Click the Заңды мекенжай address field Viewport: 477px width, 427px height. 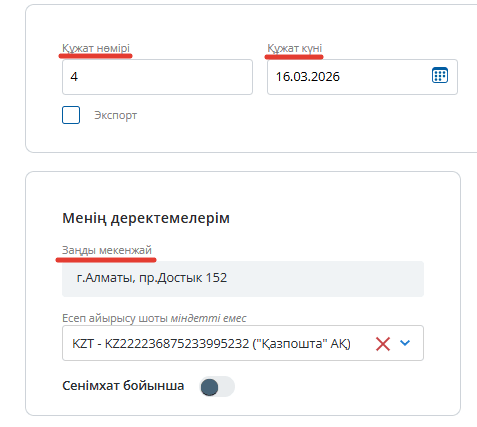coord(243,279)
